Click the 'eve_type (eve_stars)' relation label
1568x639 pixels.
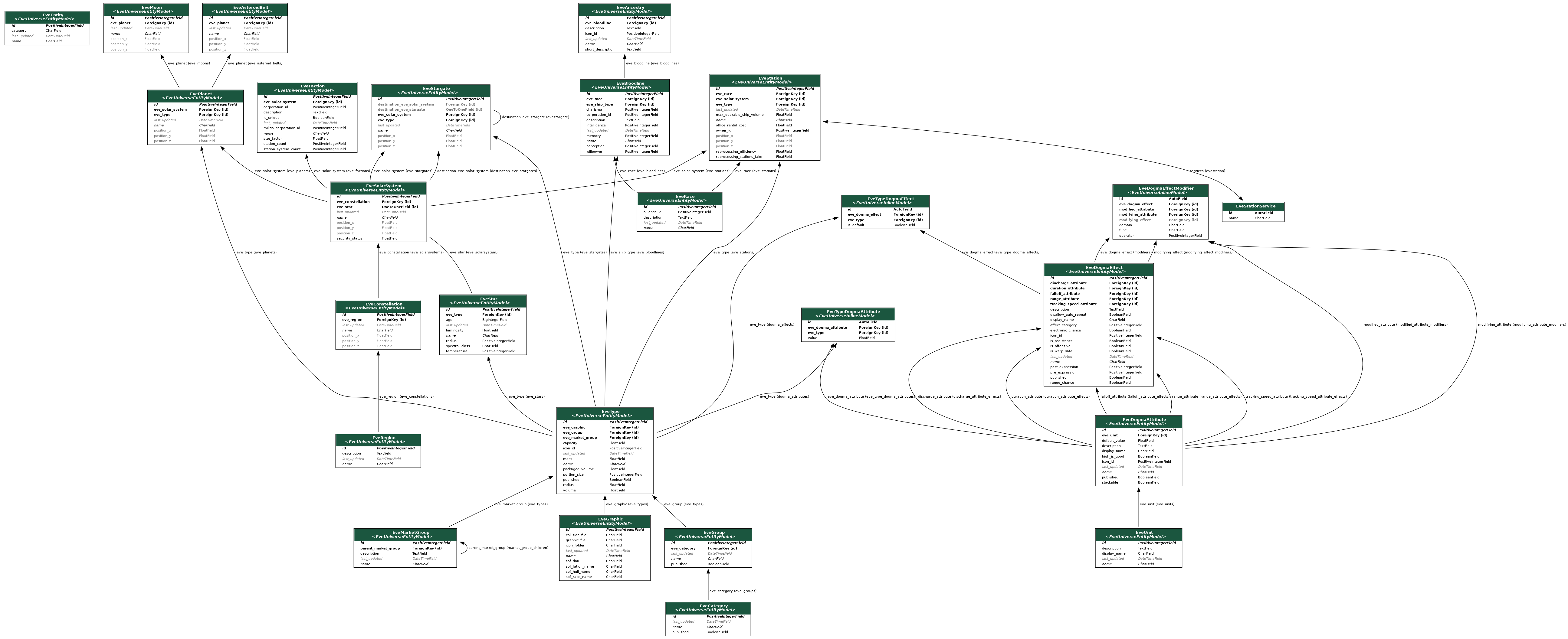pyautogui.click(x=526, y=397)
